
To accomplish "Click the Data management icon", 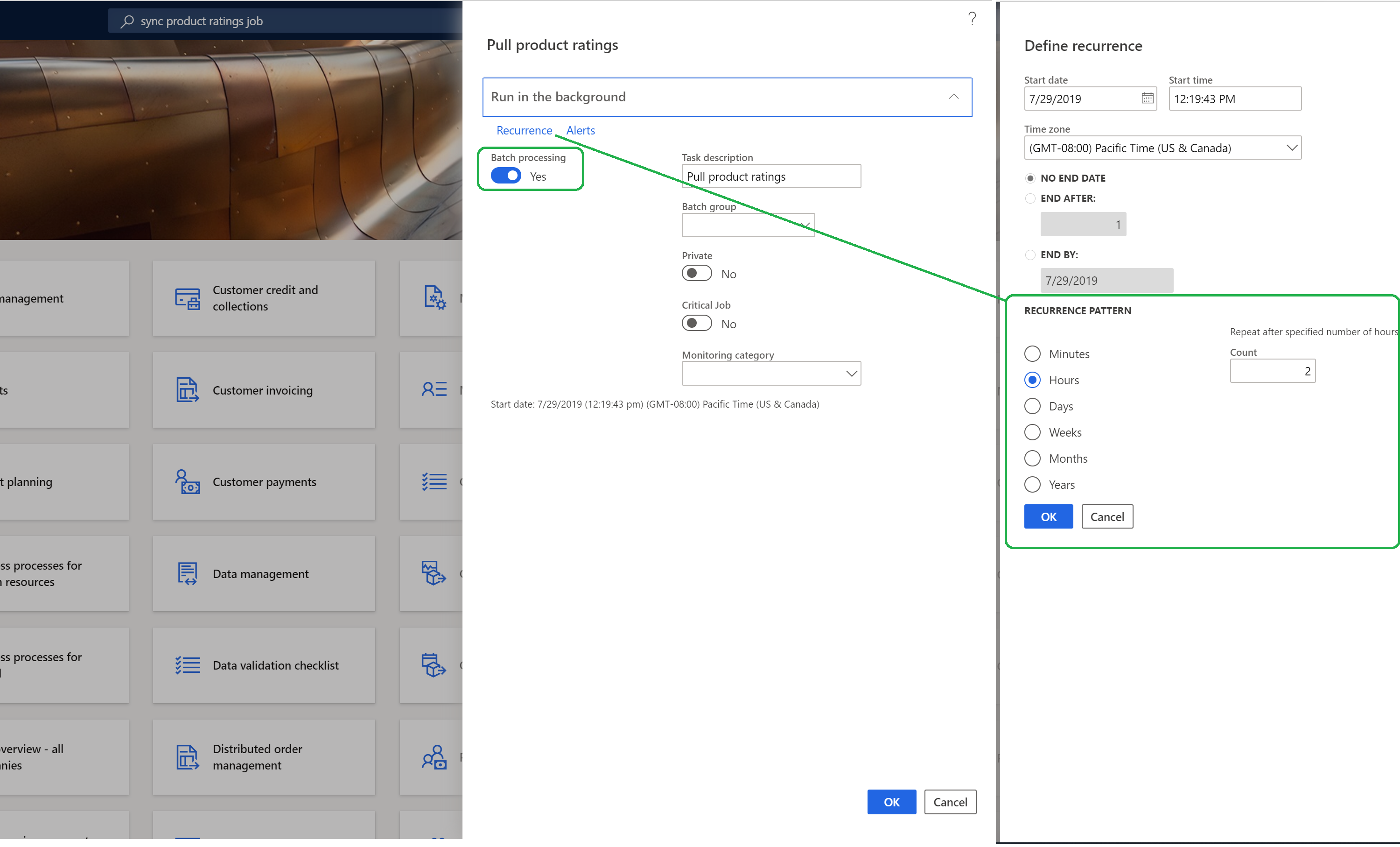I will tap(186, 574).
